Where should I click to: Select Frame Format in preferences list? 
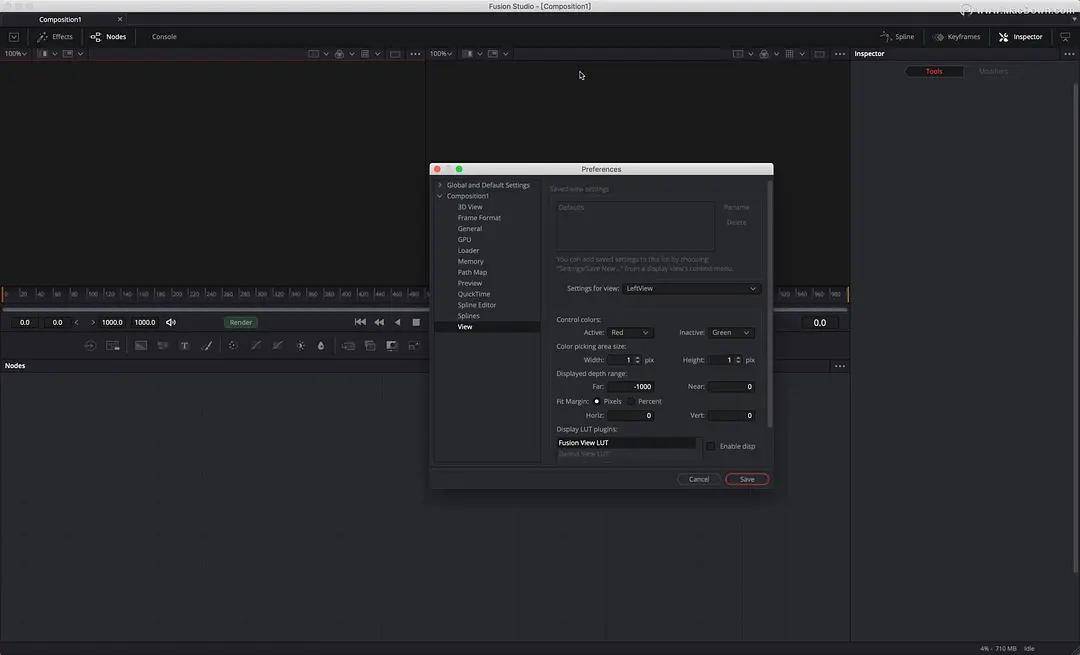coord(479,218)
